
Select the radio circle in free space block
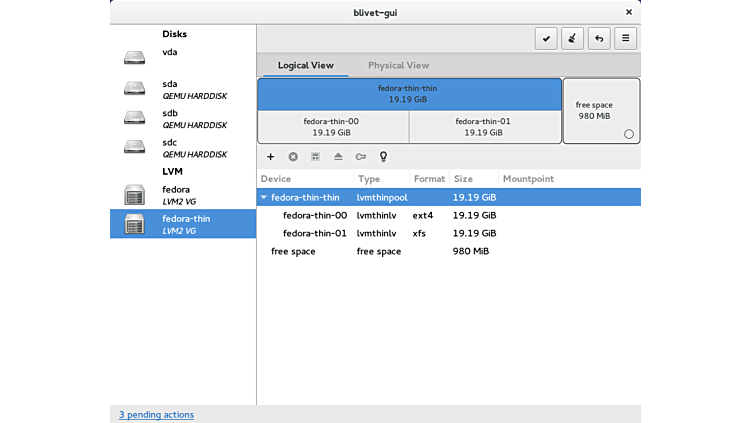(x=628, y=134)
